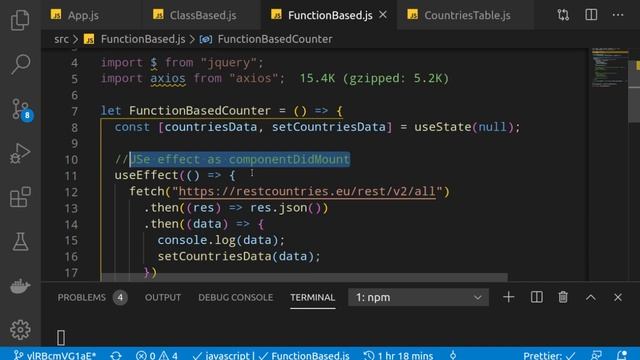The image size is (640, 360).
Task: Open errors and warnings count in status bar
Action: pyautogui.click(x=157, y=355)
